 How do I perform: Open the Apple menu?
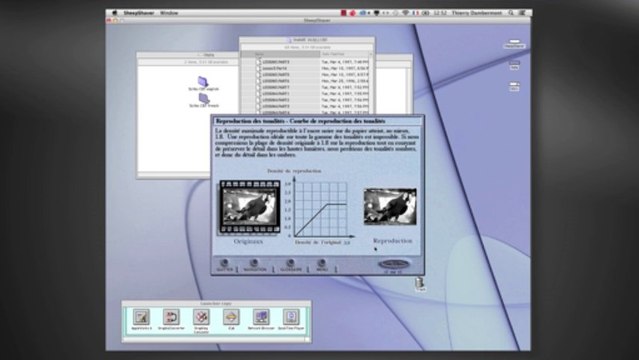115,13
